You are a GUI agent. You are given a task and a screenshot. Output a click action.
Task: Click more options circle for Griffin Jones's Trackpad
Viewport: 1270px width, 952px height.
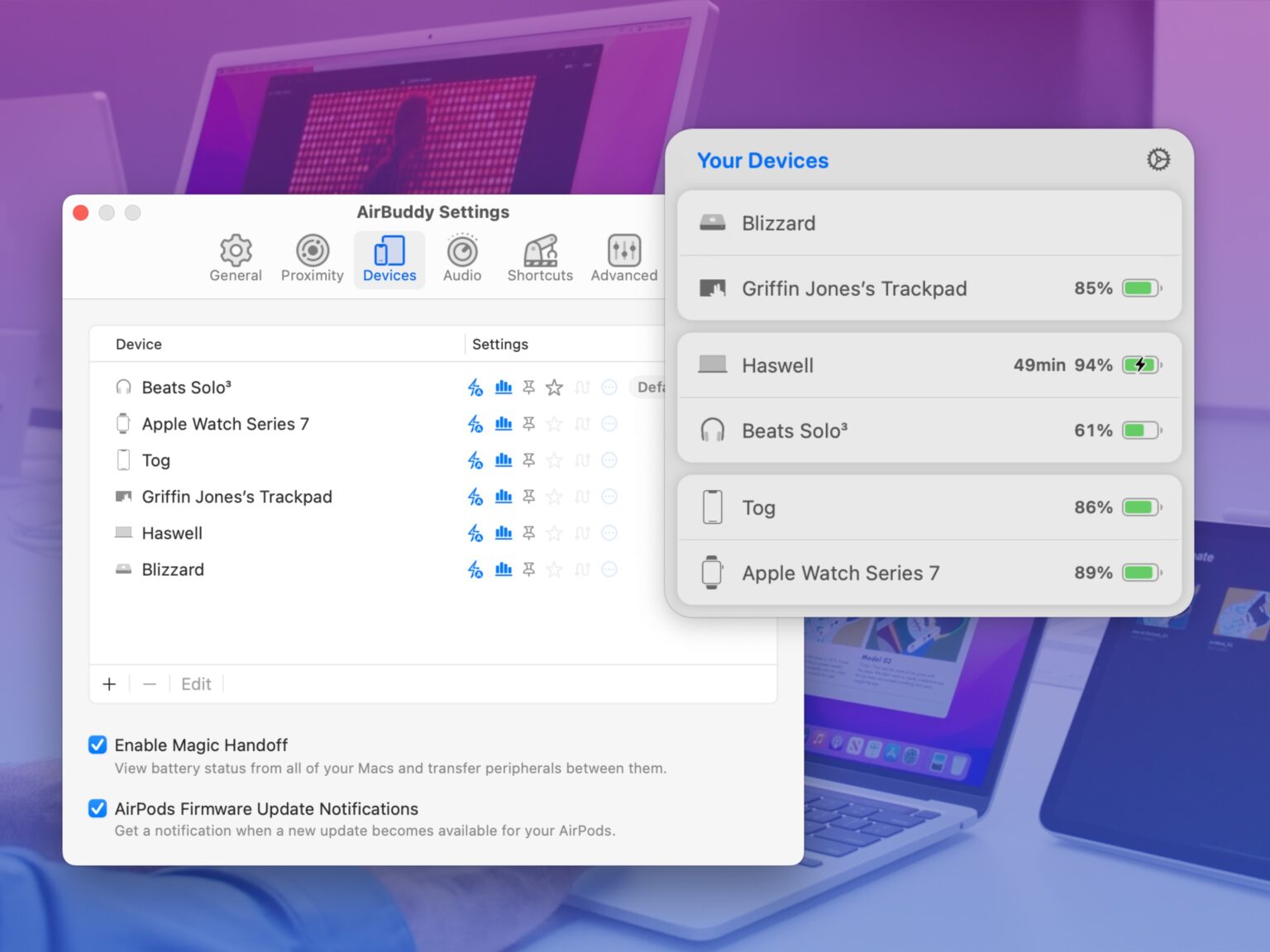point(609,497)
